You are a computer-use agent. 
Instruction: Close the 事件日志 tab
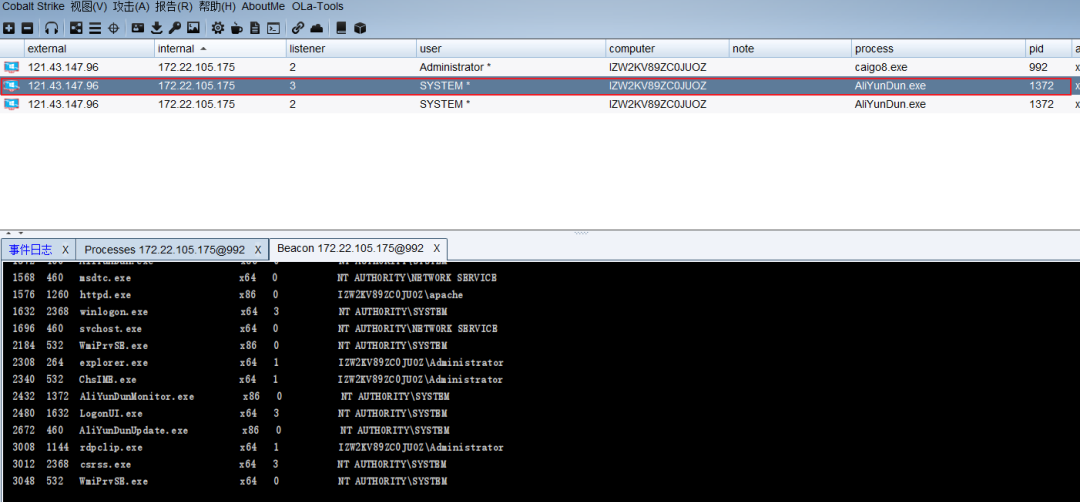[x=65, y=249]
